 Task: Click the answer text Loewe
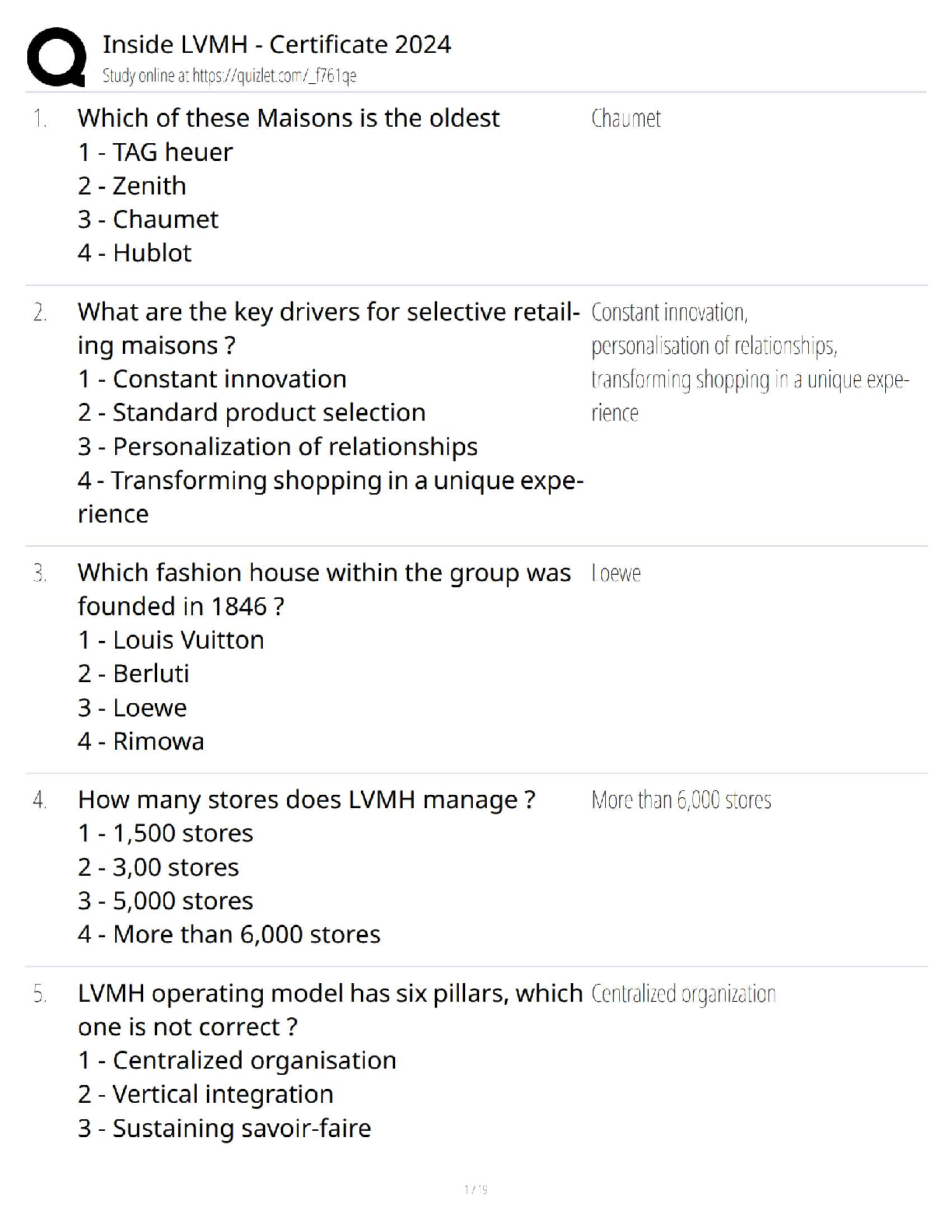point(615,574)
